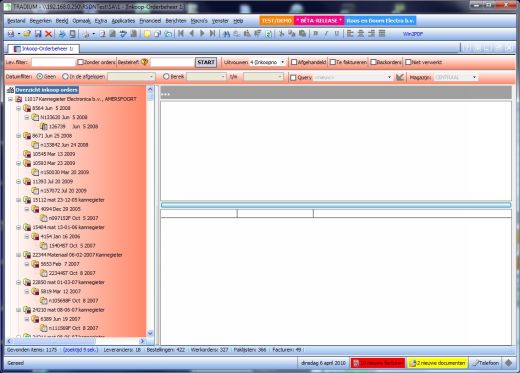The image size is (520, 373).
Task: Click the horizontal splitter bar between right panels
Action: (x=336, y=205)
